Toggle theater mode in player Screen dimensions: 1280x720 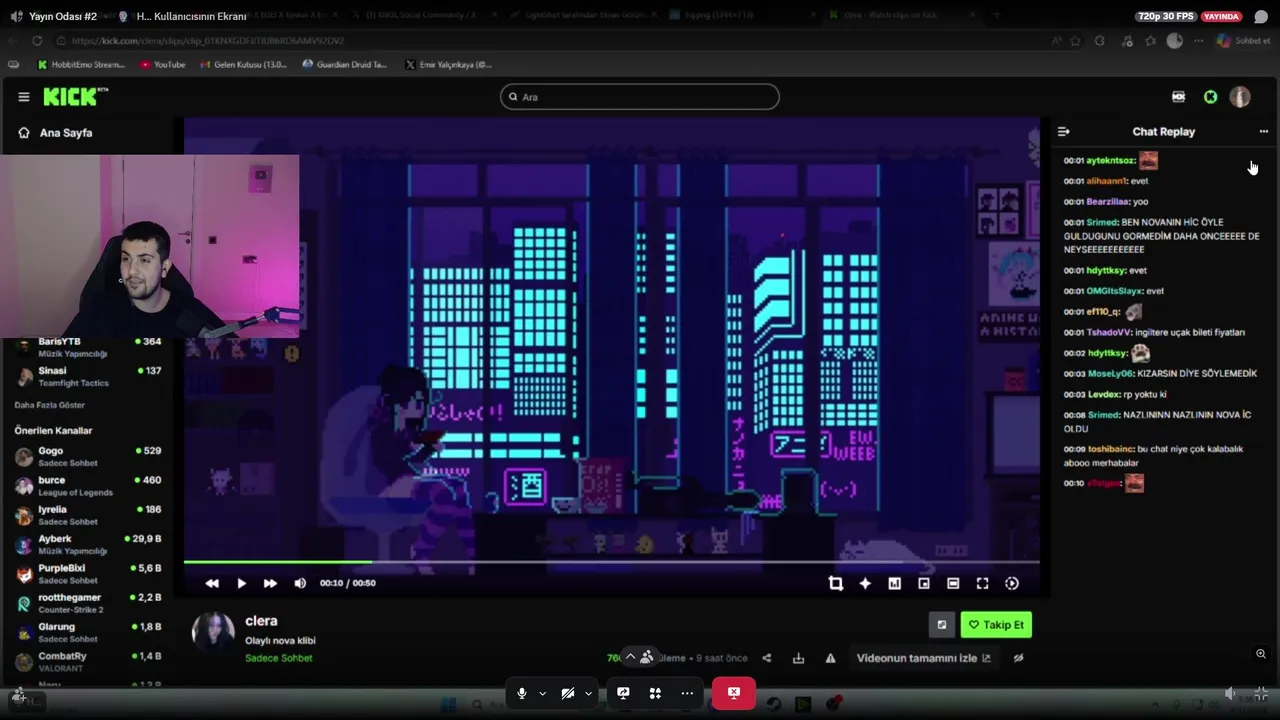[x=953, y=584]
